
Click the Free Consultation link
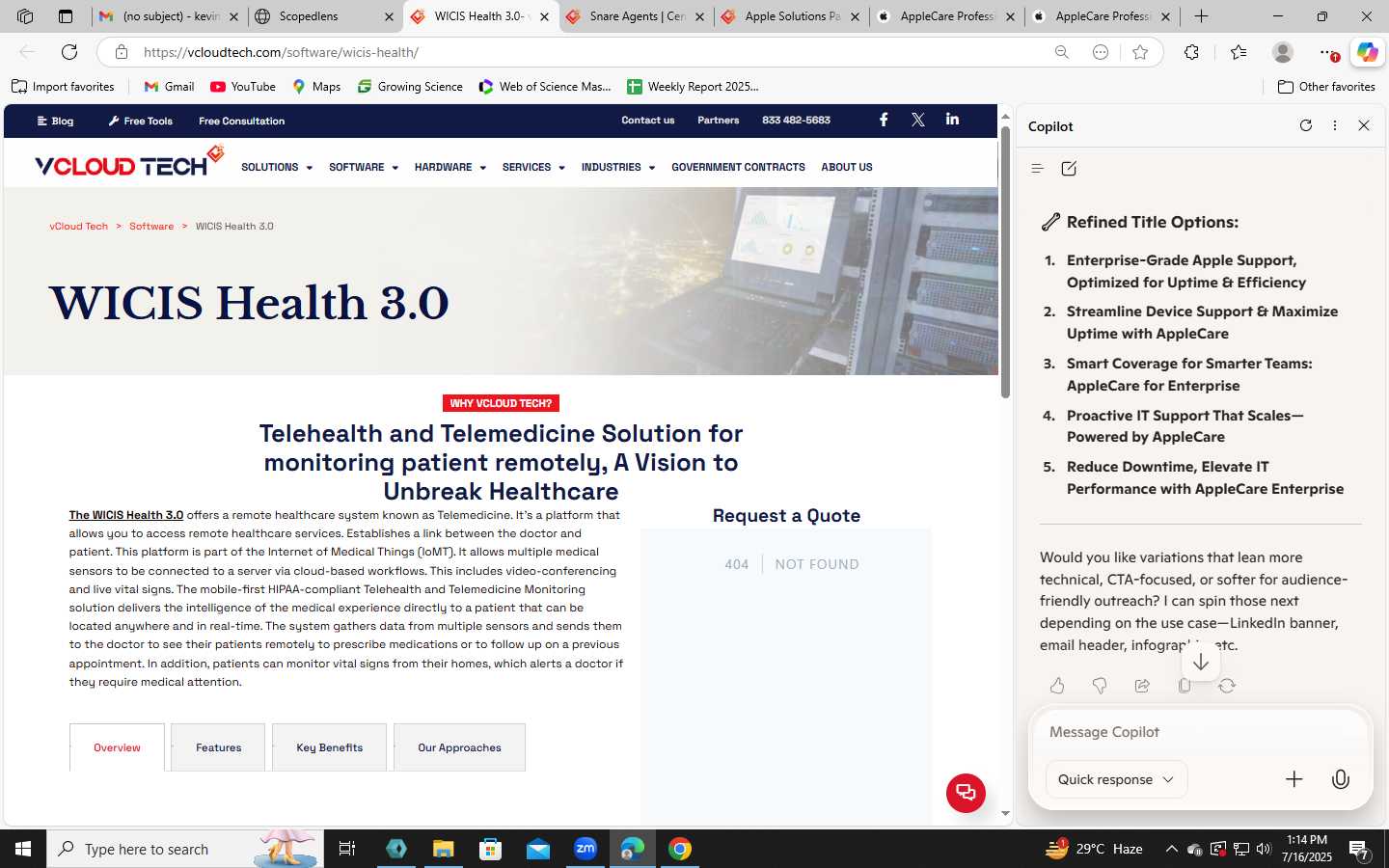241,121
